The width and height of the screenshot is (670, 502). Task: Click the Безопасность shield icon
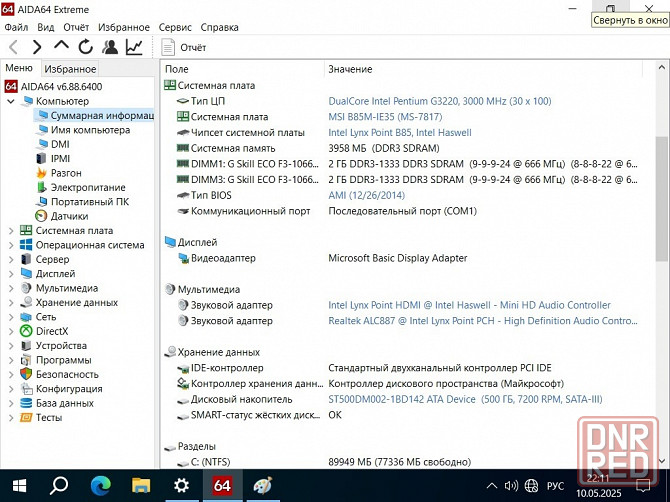point(26,374)
